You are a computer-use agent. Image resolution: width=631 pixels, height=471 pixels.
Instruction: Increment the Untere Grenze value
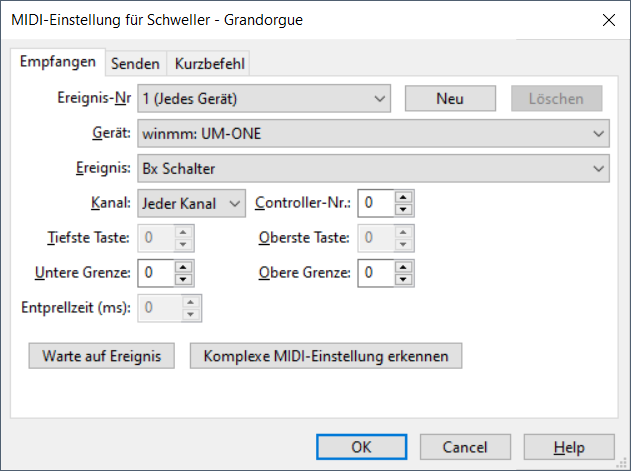pyautogui.click(x=184, y=267)
